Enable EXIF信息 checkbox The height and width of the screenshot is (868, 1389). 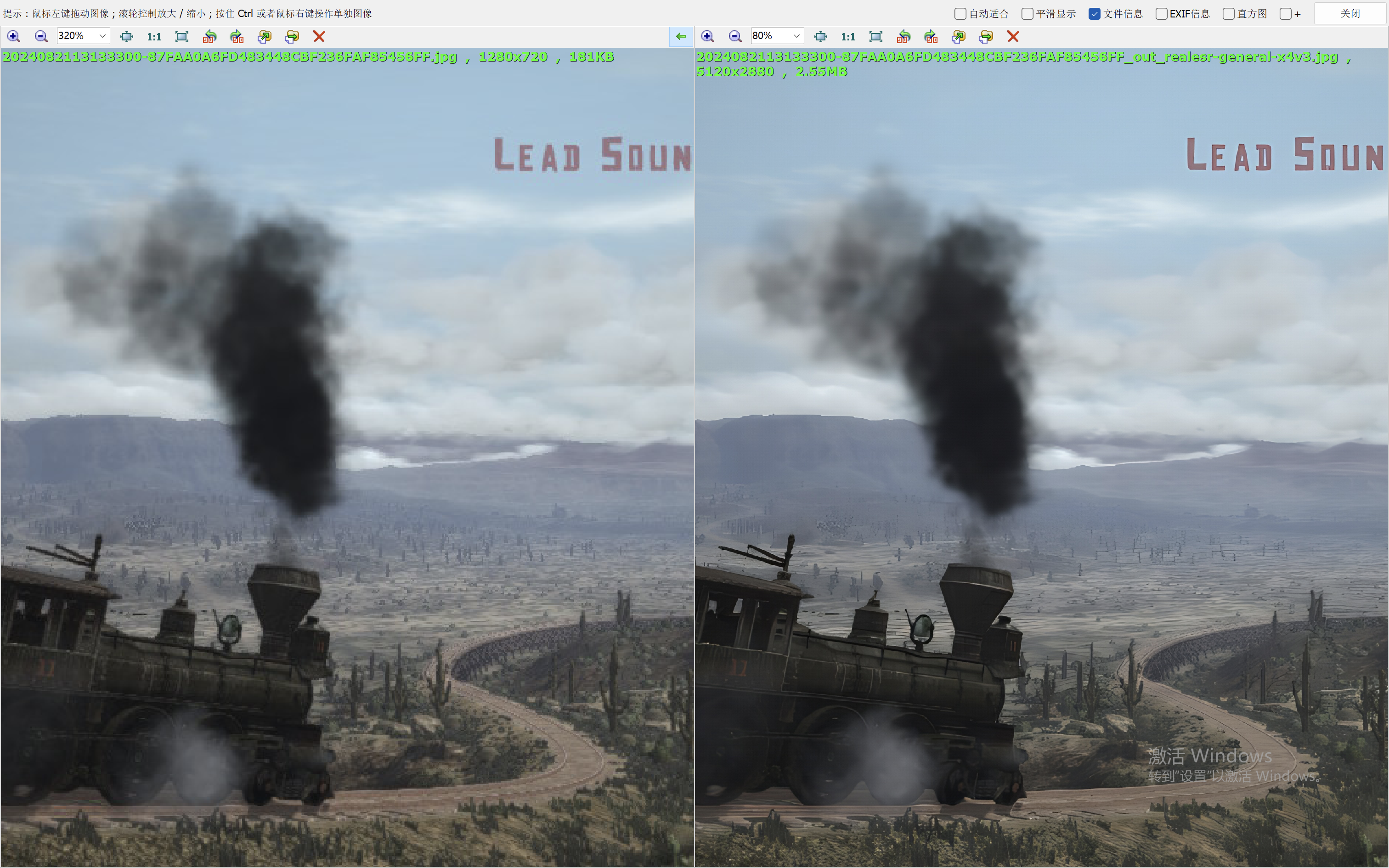1161,14
